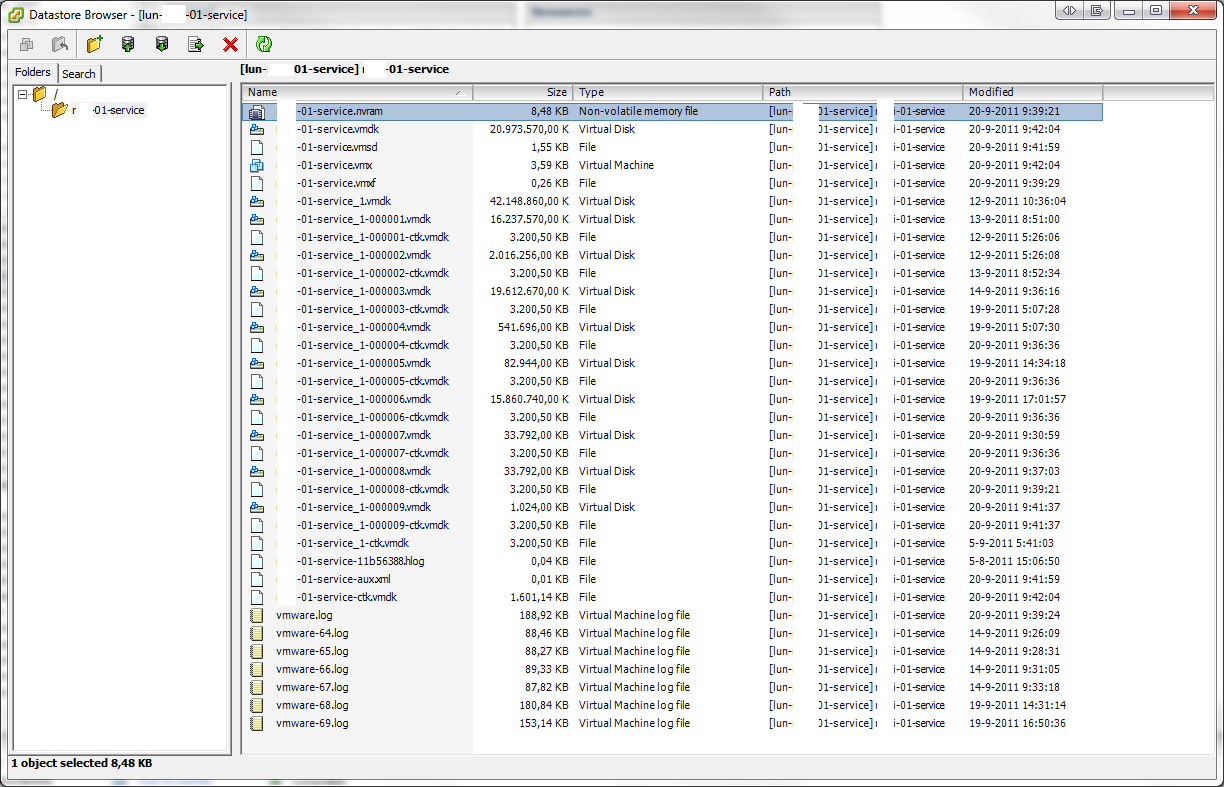Click the nvram file icon on the highlighted row
1224x787 pixels.
tap(257, 111)
